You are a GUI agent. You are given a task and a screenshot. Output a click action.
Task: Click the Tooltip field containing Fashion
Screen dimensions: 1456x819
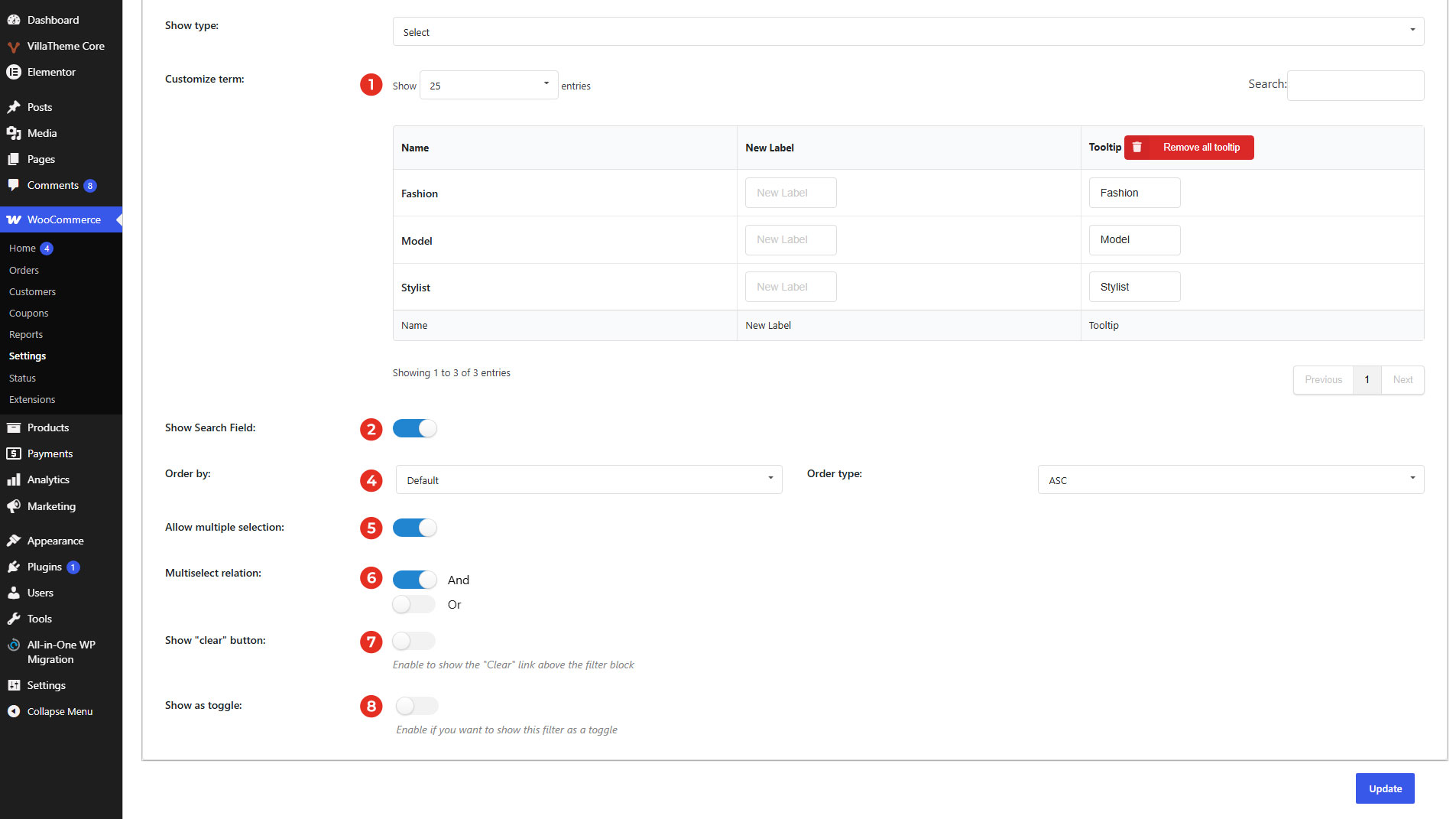pos(1134,193)
